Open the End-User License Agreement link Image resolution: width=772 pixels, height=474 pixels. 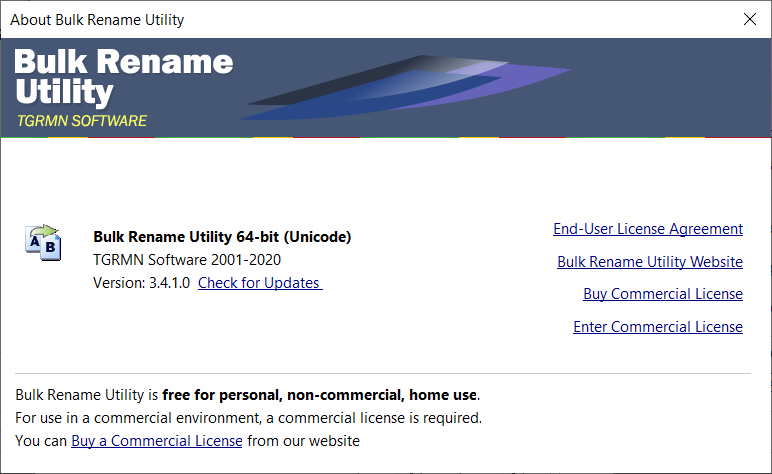pos(648,229)
